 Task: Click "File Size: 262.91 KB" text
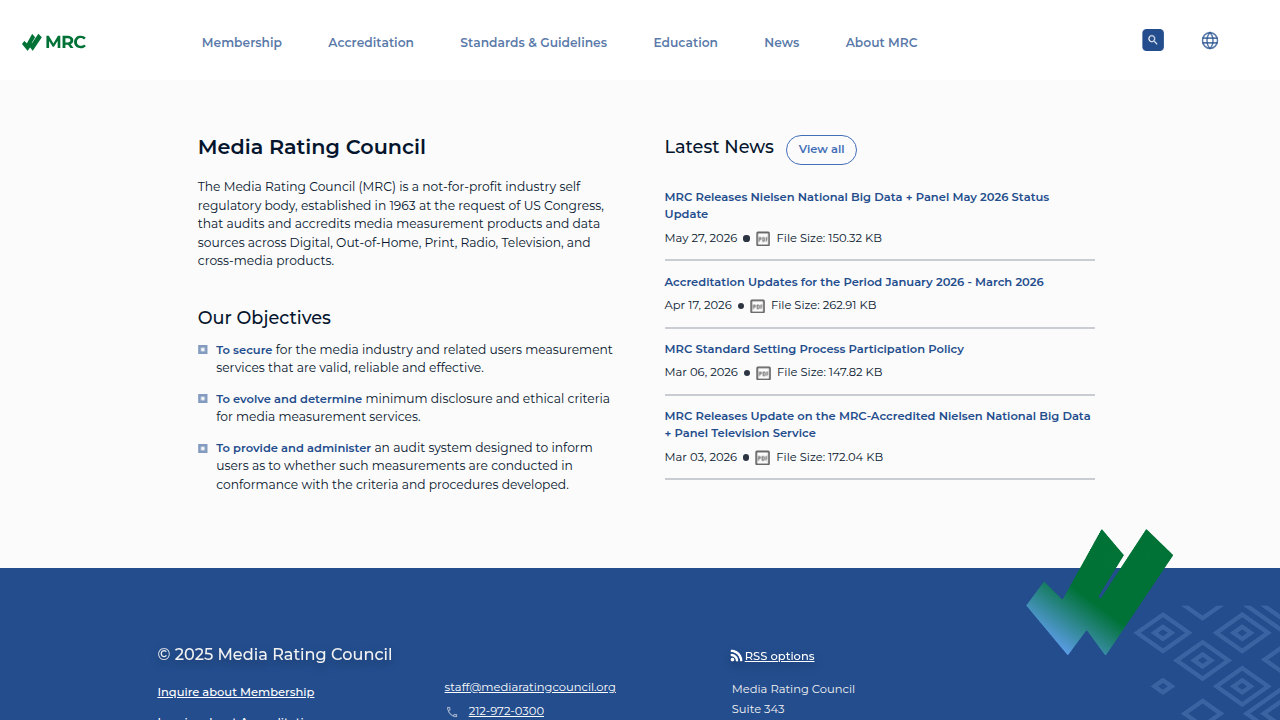click(x=824, y=305)
